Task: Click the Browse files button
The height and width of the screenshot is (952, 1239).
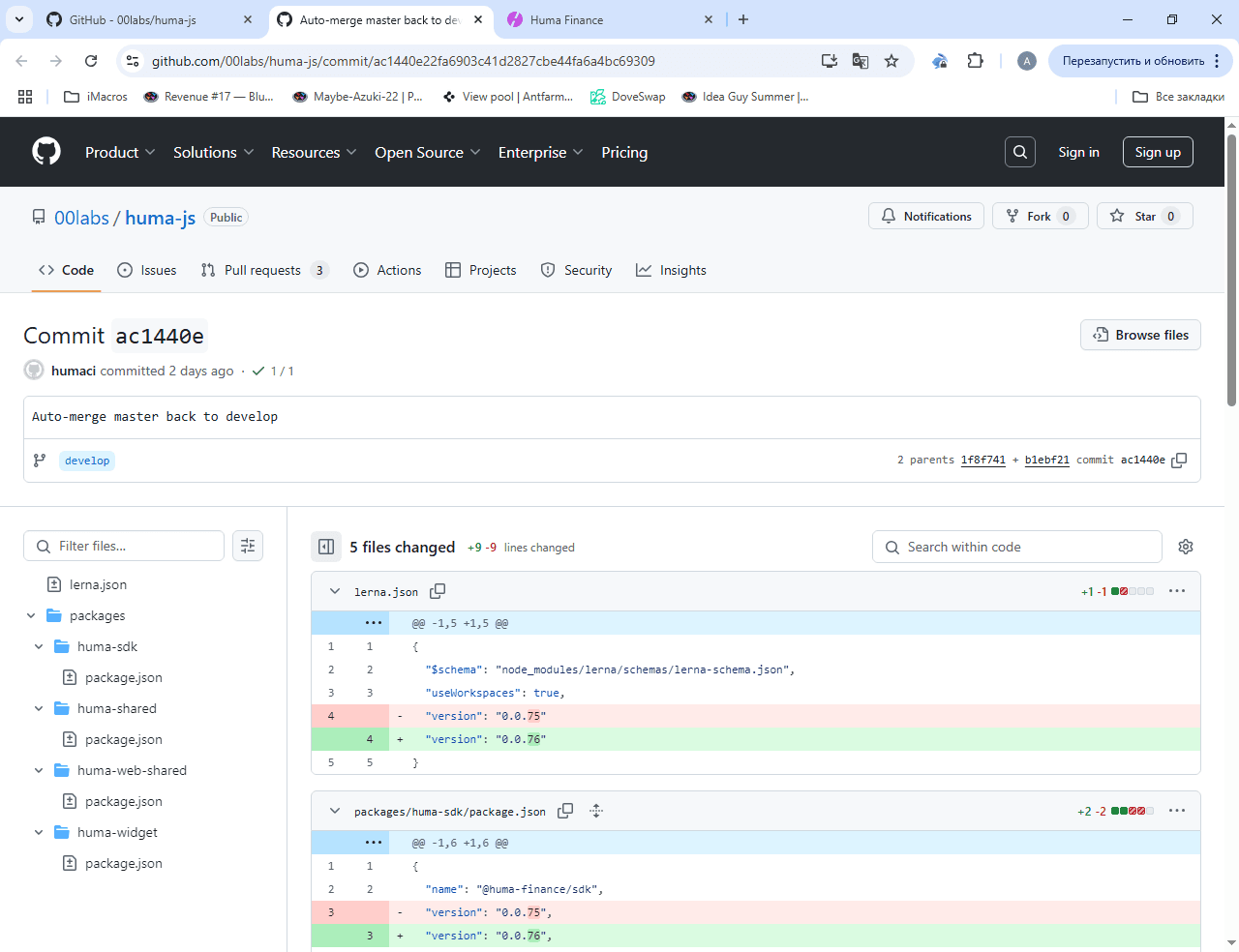Action: tap(1140, 335)
